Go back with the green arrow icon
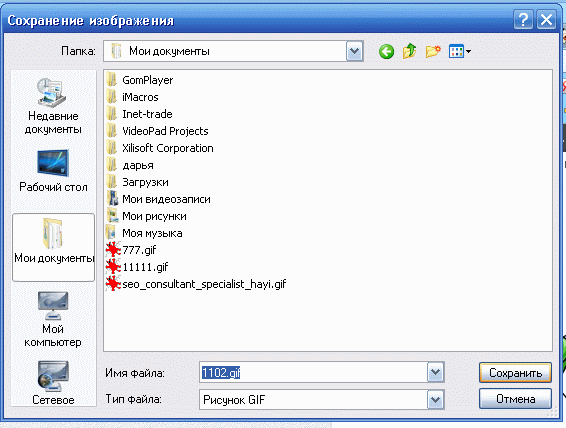Screen dimensions: 566x428 click(x=386, y=52)
